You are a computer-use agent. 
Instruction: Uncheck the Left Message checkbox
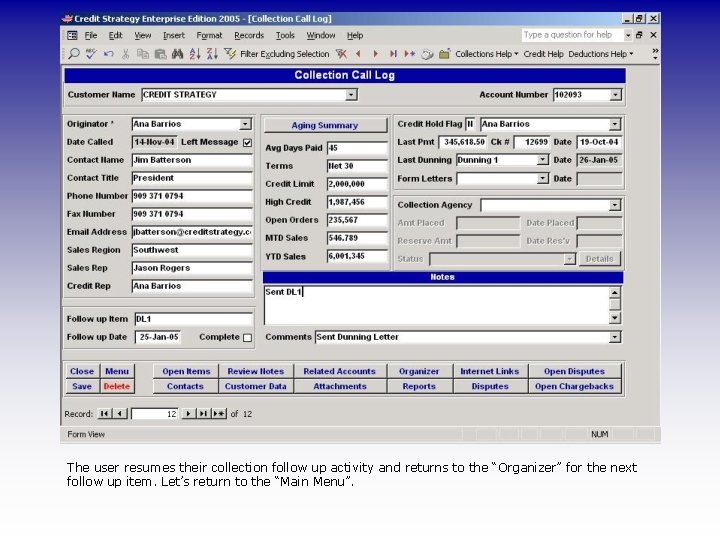click(247, 142)
